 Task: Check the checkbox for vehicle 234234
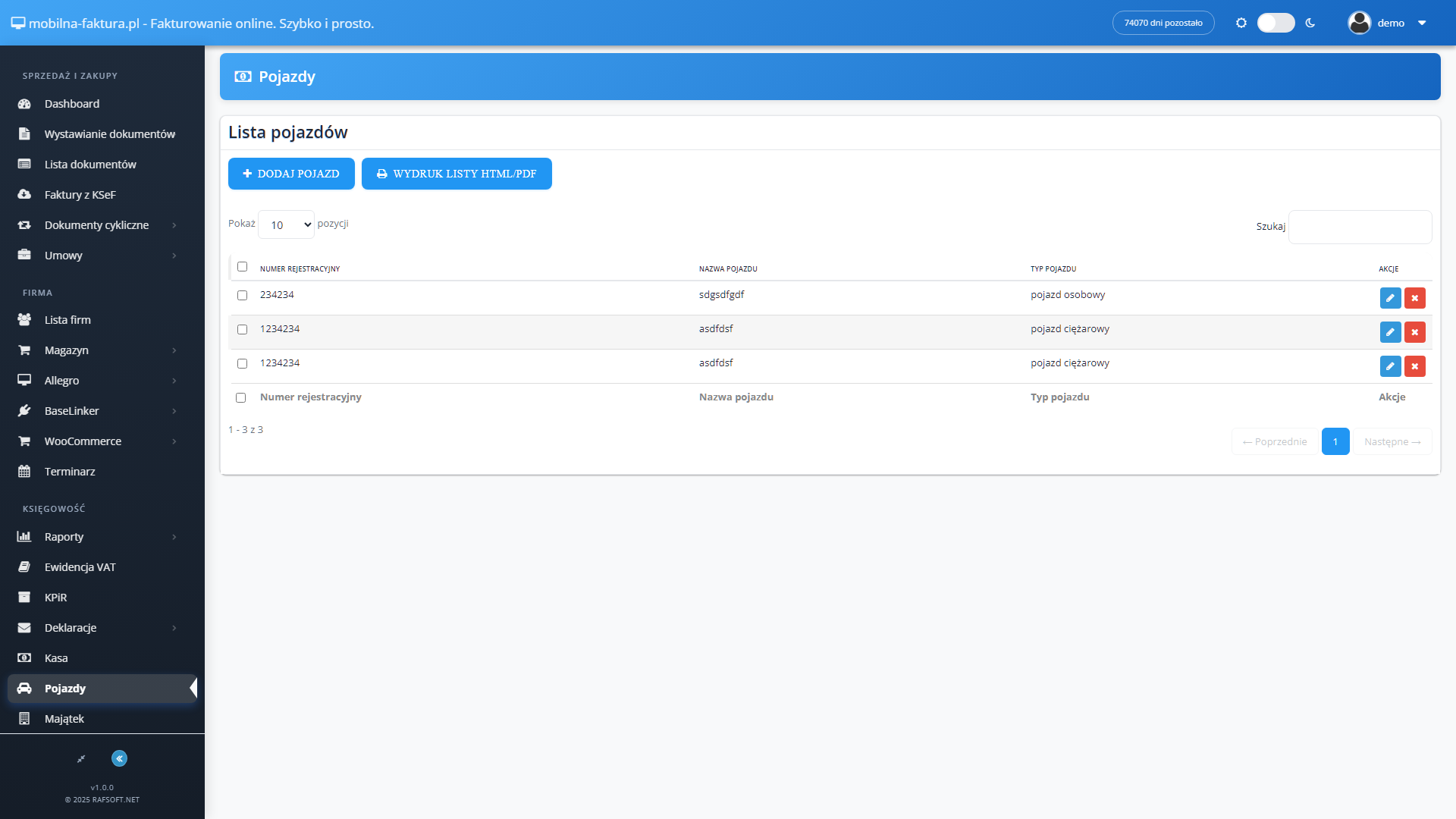(x=242, y=296)
